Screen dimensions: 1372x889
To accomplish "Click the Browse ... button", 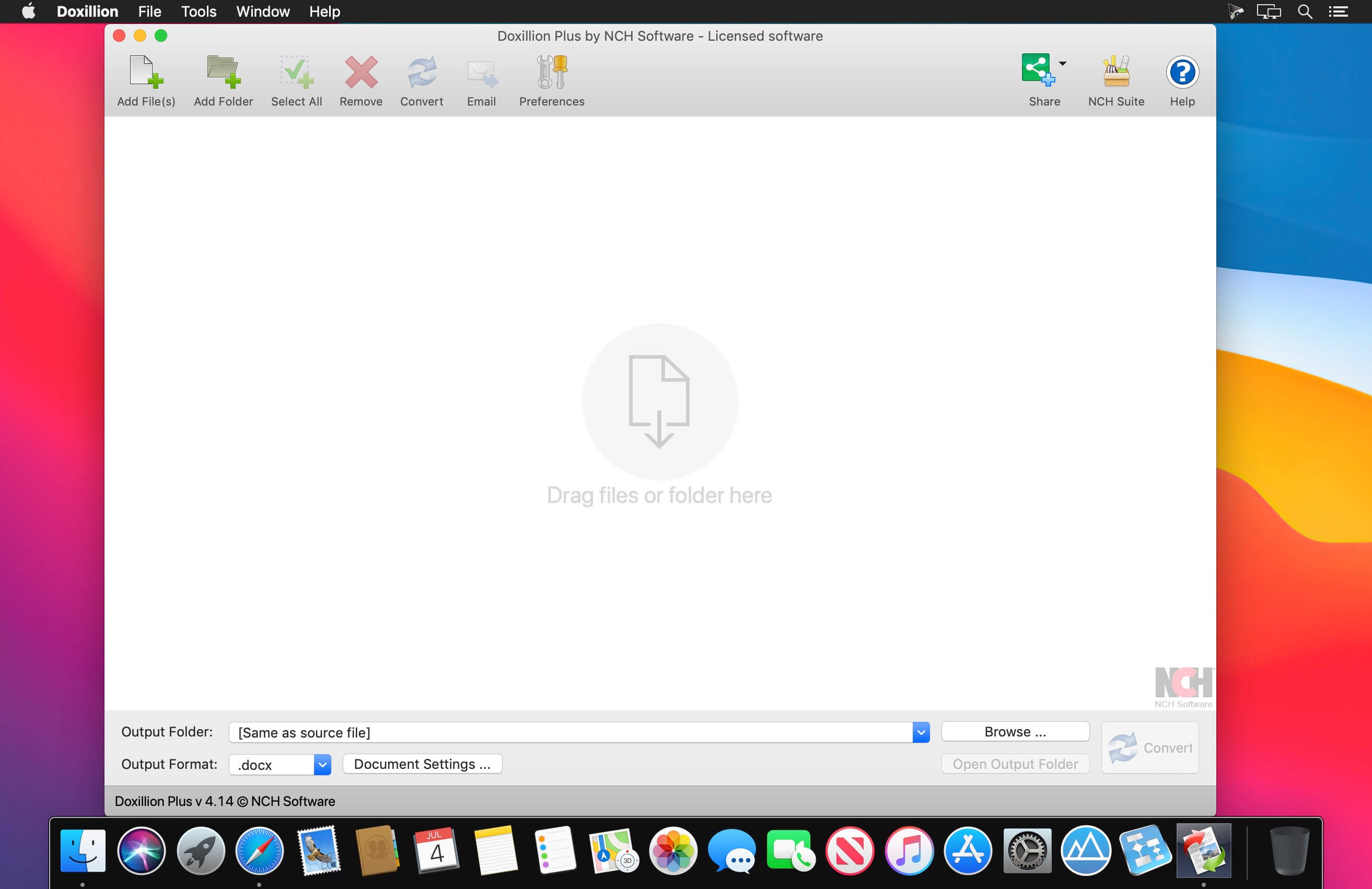I will point(1015,732).
